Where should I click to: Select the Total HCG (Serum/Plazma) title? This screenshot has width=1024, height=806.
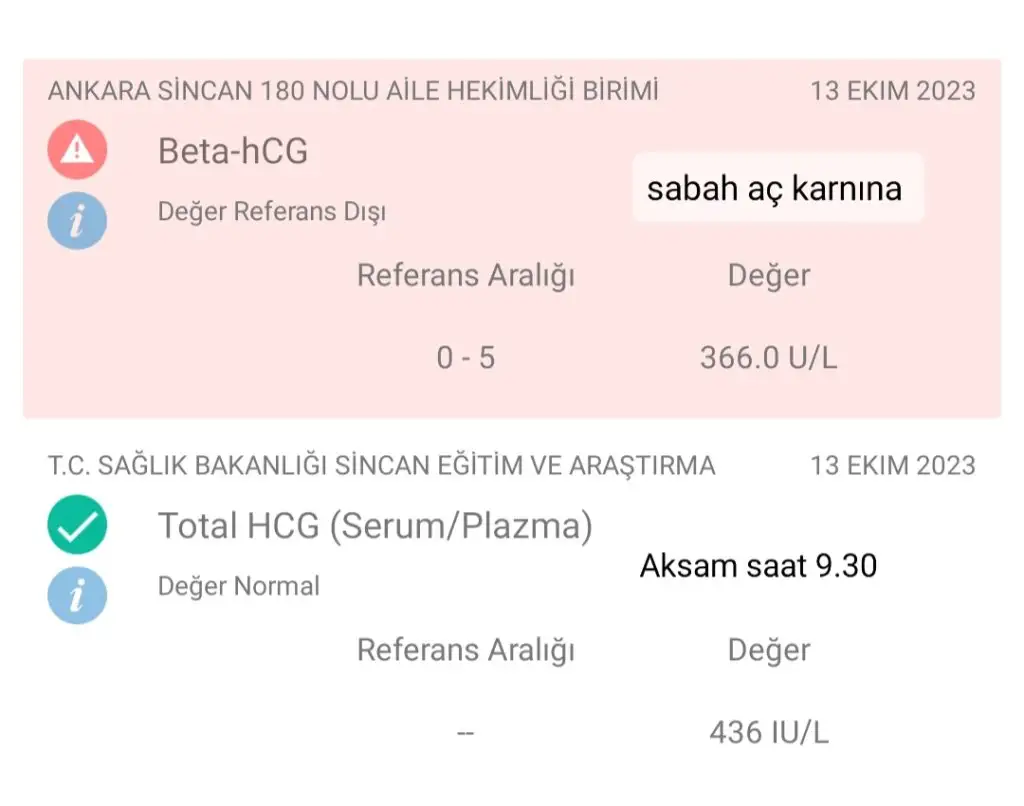375,526
